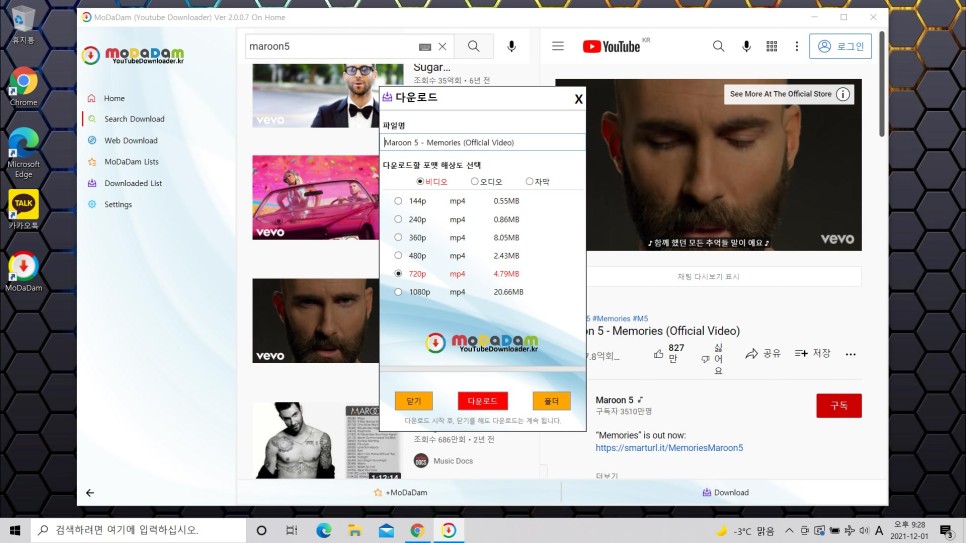Click YouTube search magnifier icon

pos(718,46)
